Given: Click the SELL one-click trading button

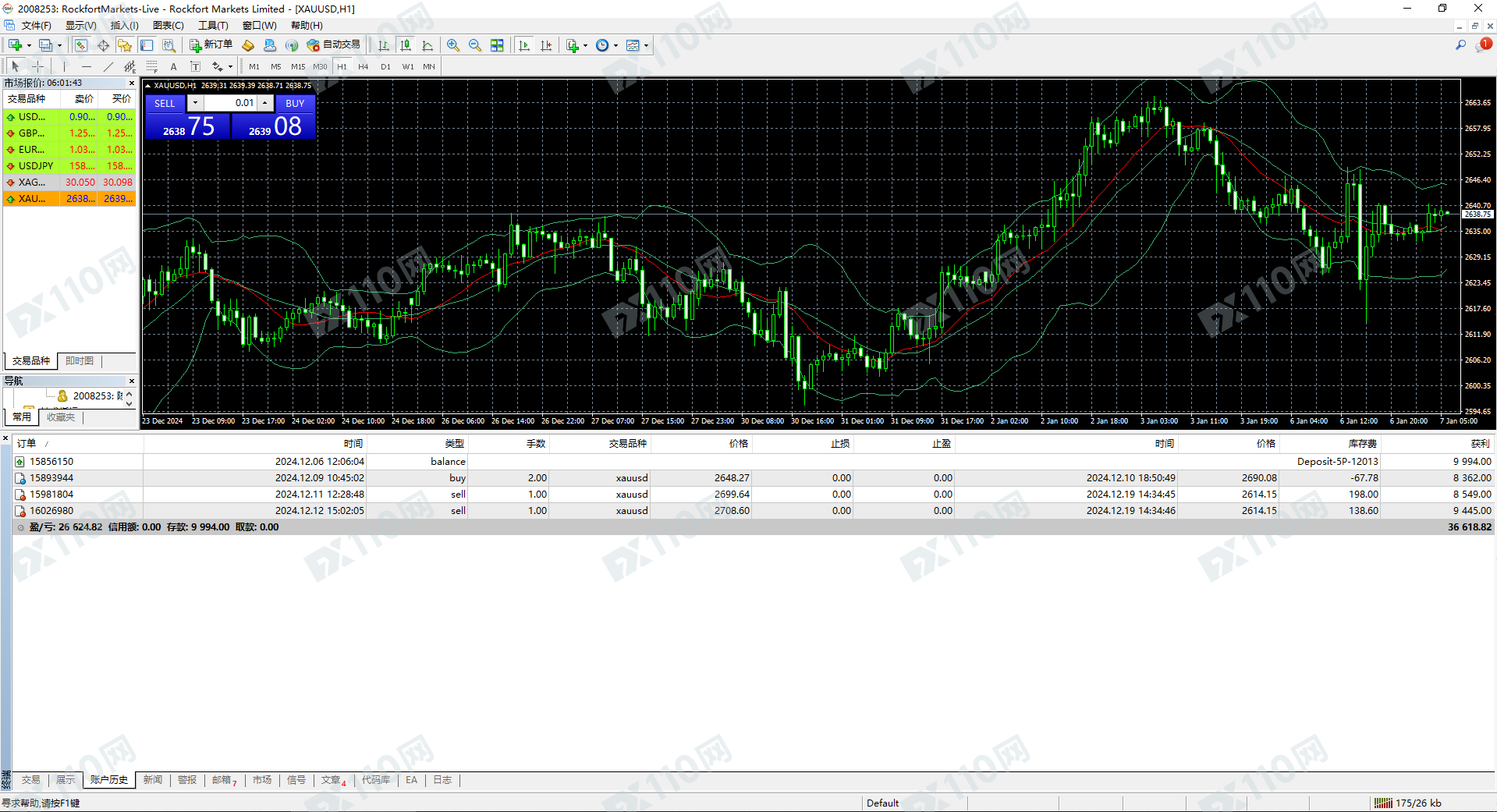Looking at the screenshot, I should click(165, 103).
